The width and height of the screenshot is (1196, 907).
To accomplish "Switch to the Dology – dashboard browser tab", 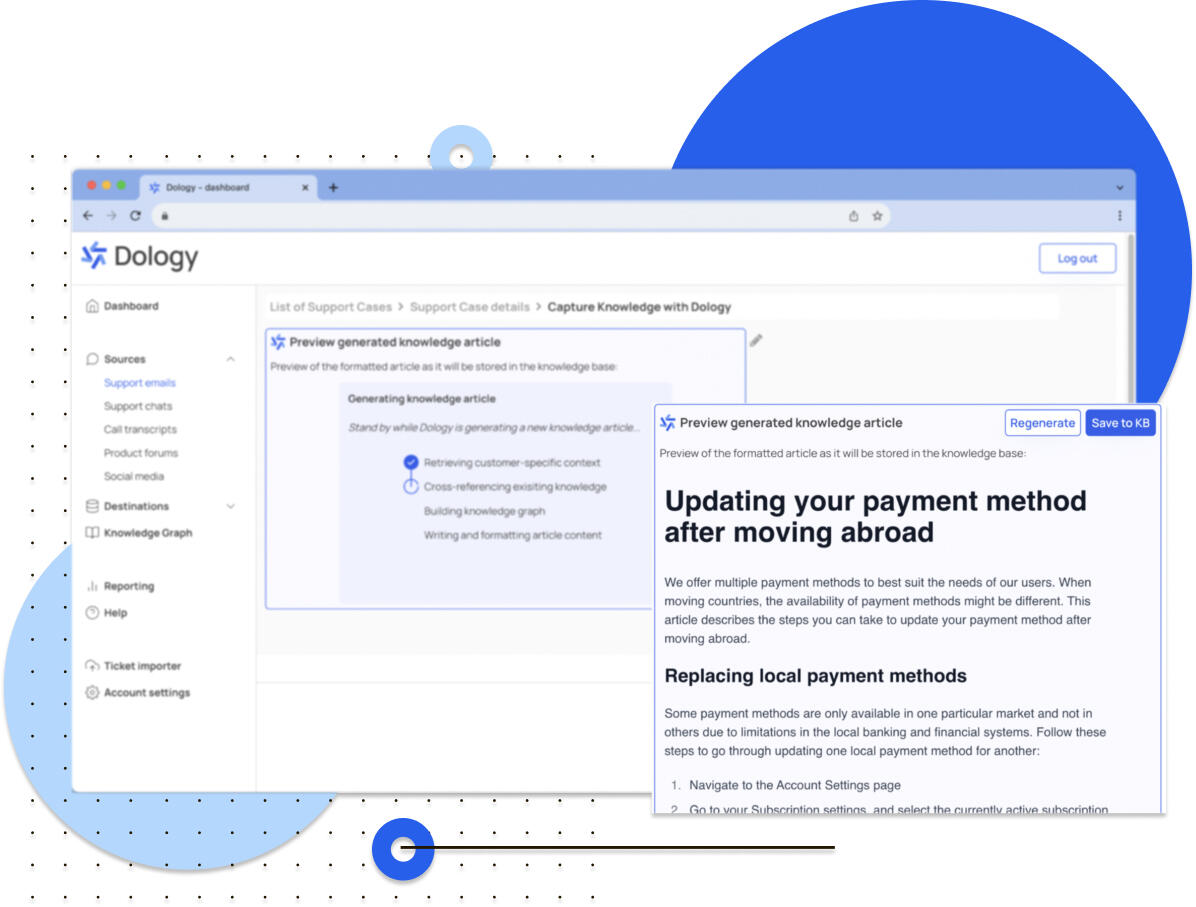I will tap(208, 188).
